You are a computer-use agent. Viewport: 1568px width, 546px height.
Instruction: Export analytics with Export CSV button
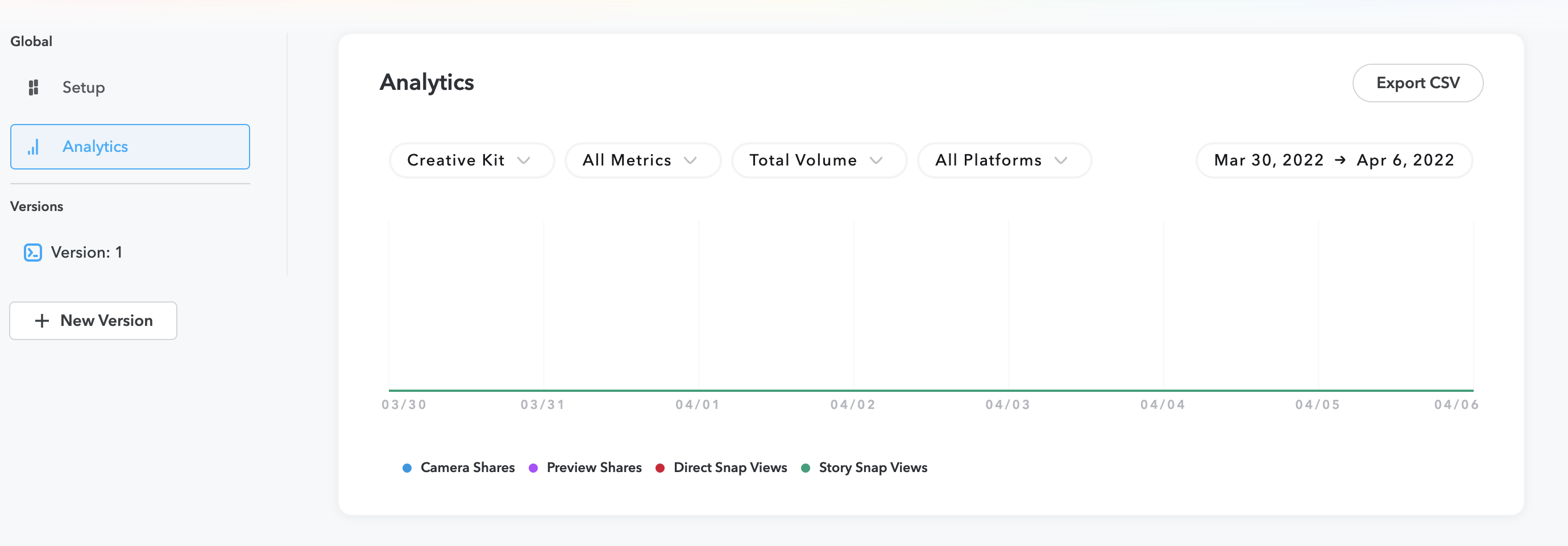point(1417,83)
